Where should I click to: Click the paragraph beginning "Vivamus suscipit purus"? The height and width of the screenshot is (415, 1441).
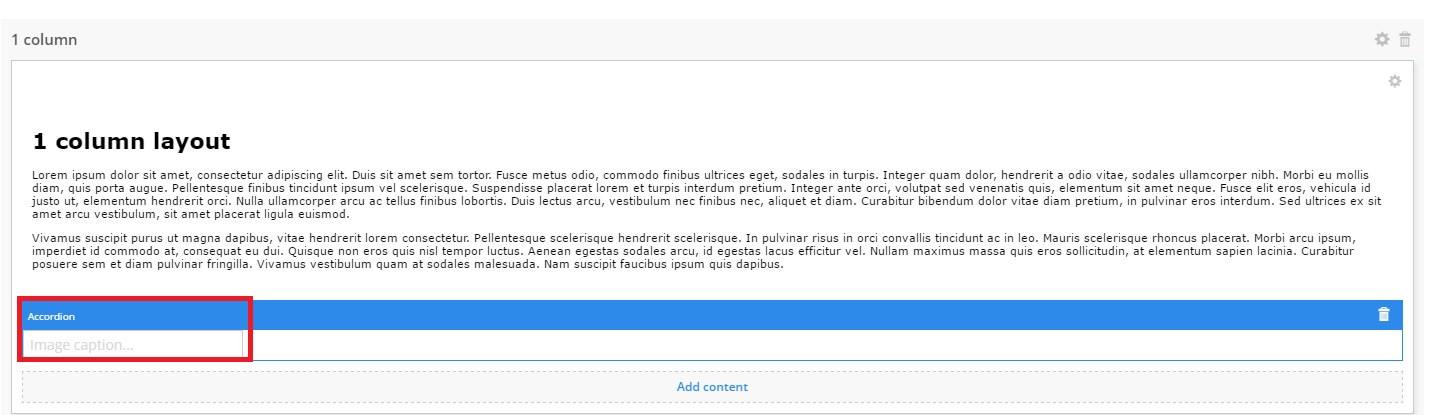(x=707, y=251)
